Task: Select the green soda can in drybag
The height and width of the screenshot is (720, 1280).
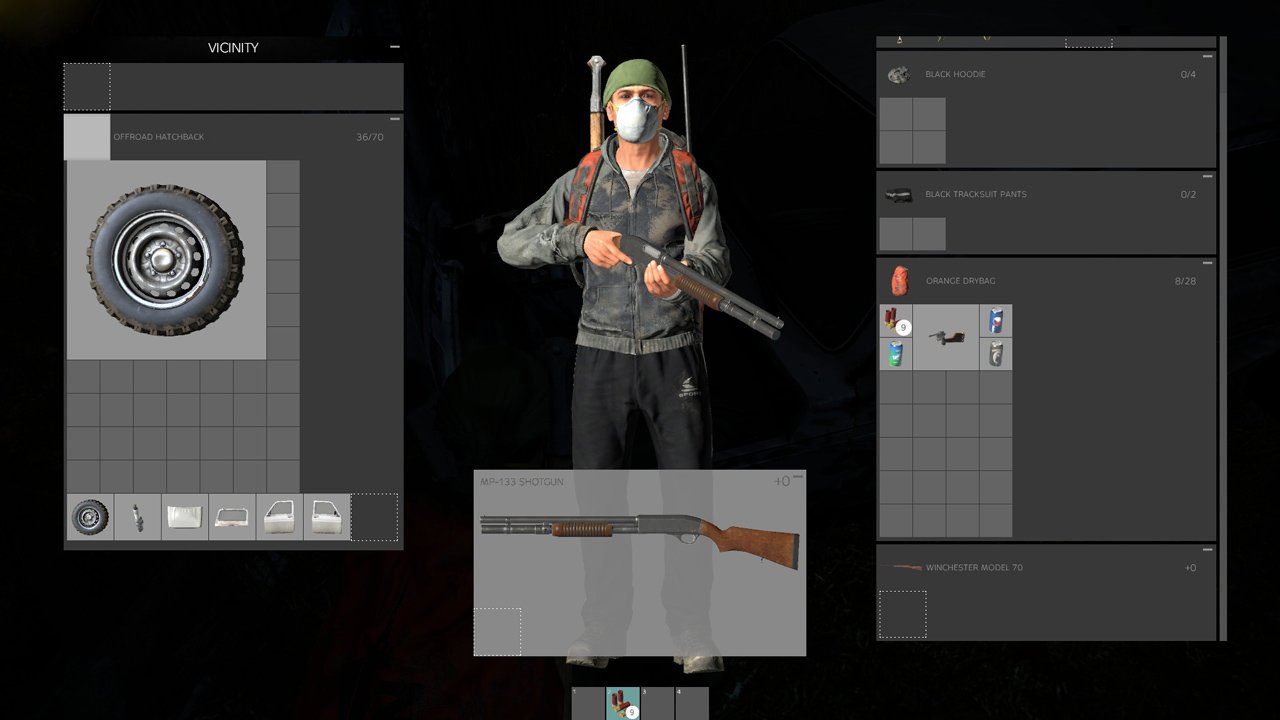Action: click(x=896, y=354)
